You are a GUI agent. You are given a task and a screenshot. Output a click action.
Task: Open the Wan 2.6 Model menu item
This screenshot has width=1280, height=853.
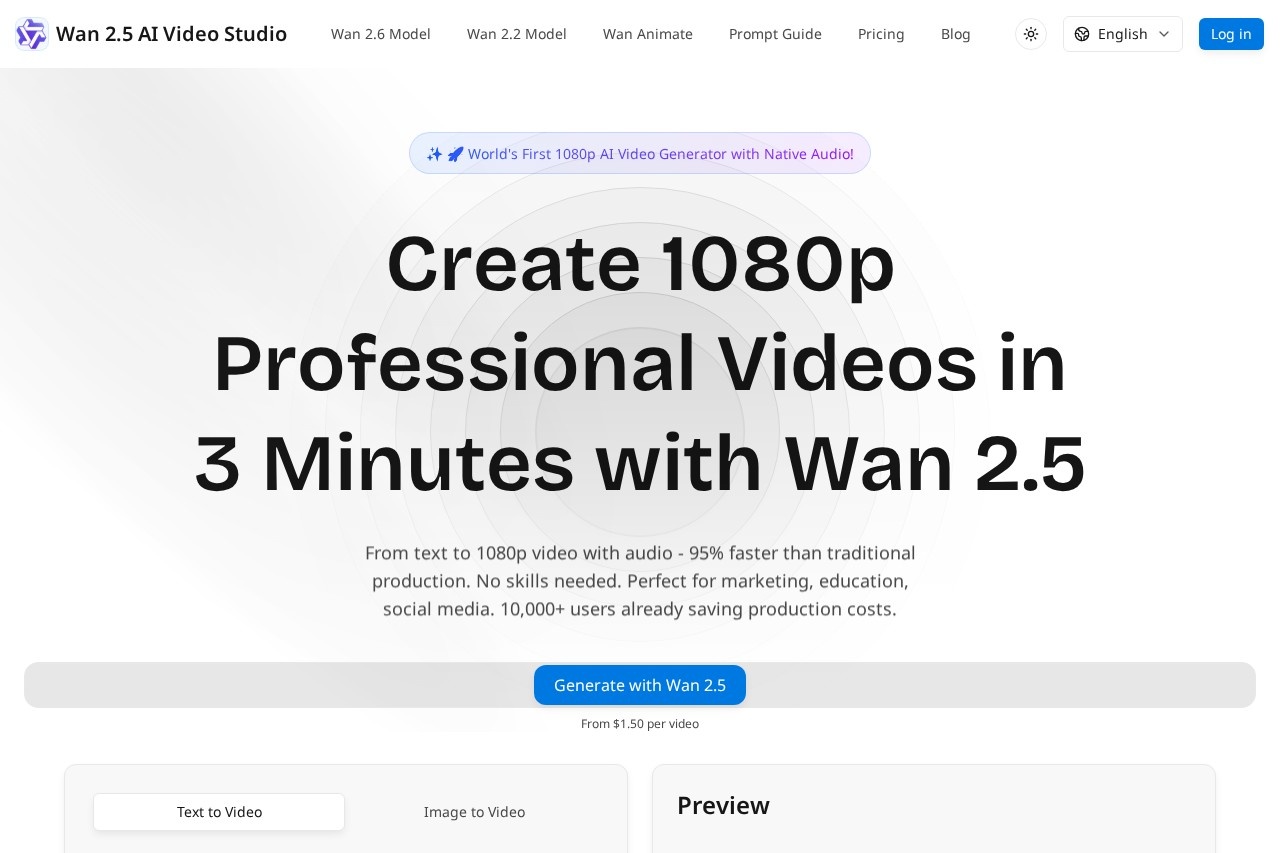coord(380,34)
